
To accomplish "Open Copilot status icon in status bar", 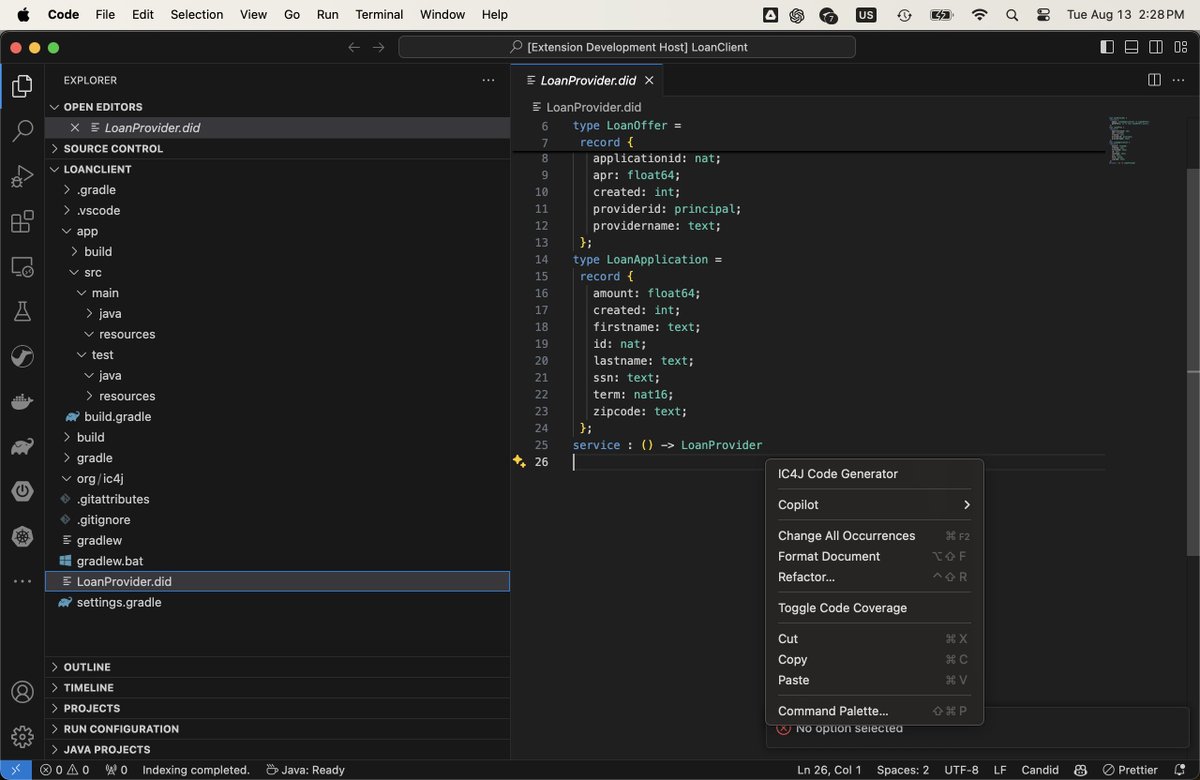I will click(1081, 770).
